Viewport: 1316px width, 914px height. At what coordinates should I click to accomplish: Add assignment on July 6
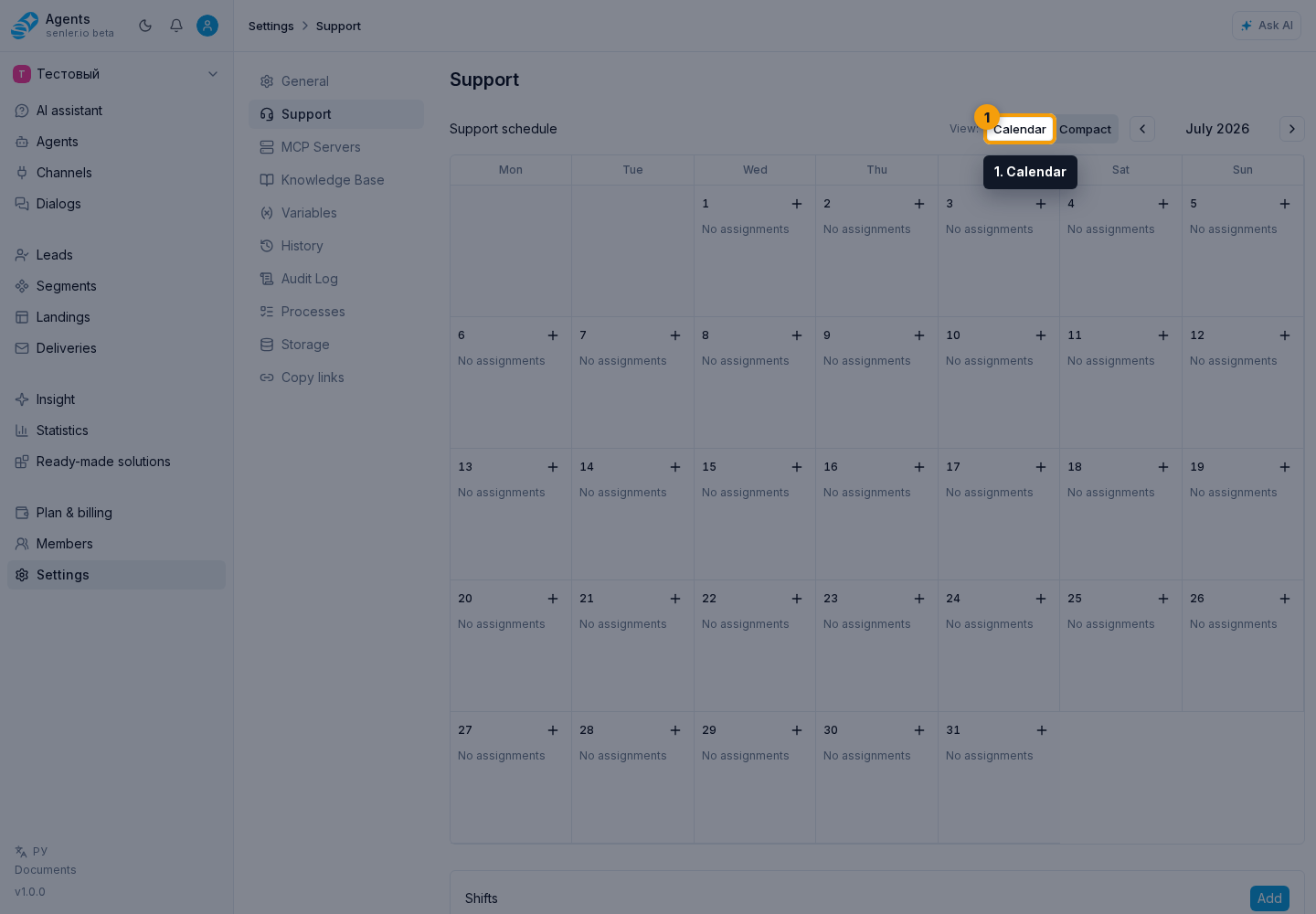[553, 335]
